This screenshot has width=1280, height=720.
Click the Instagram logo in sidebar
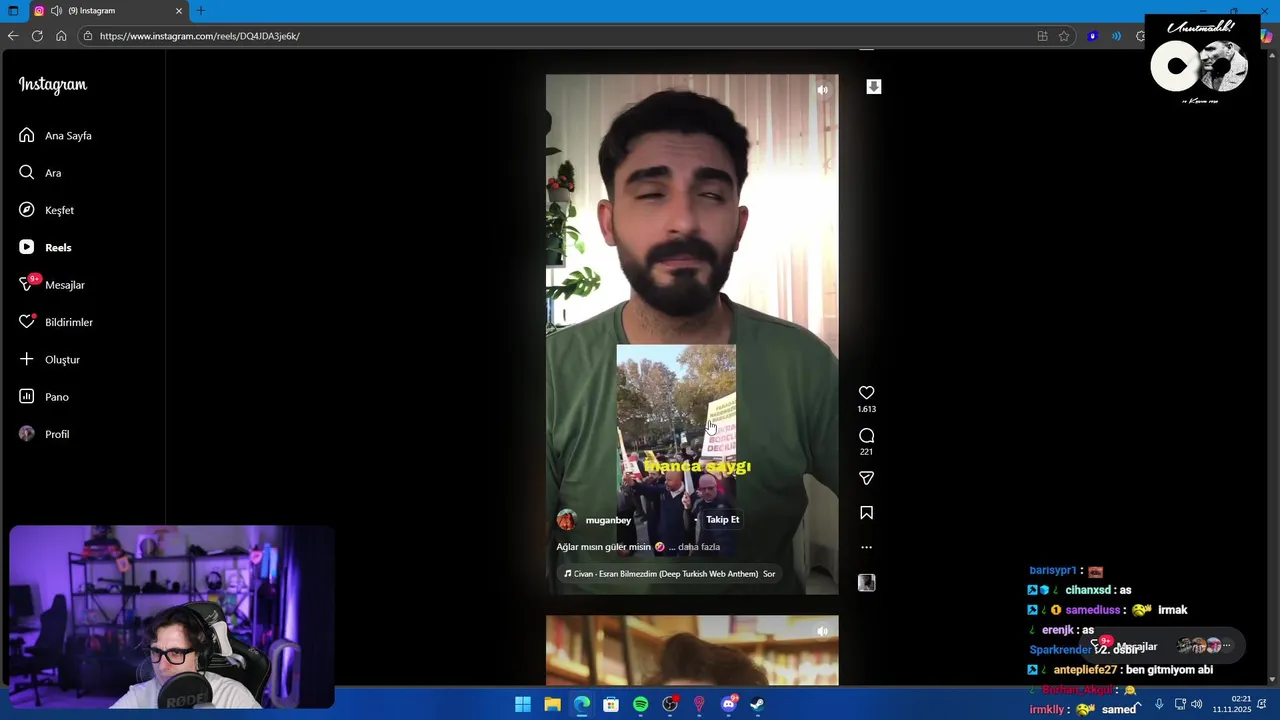point(53,85)
